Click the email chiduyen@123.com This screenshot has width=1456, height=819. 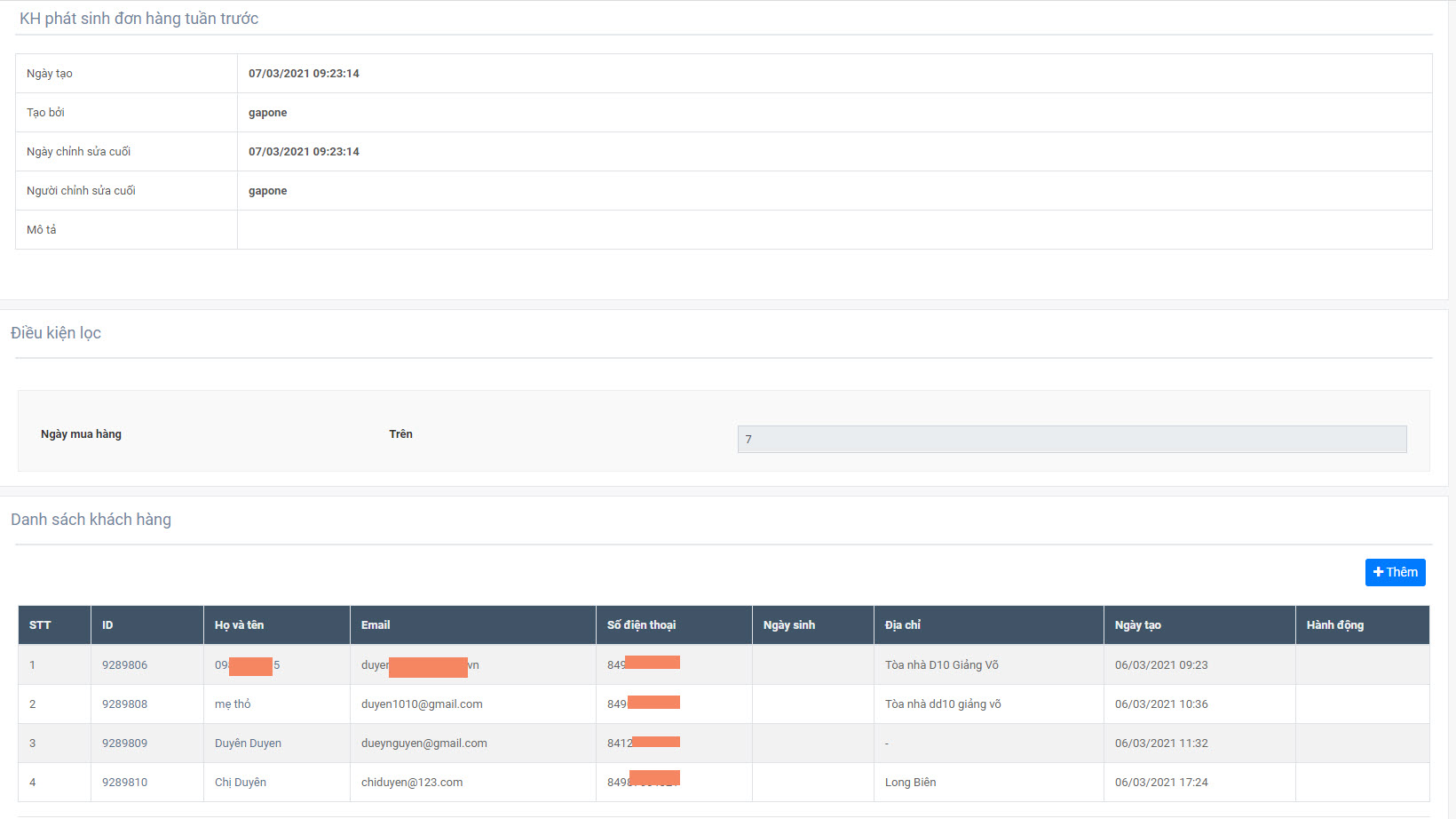(x=412, y=783)
